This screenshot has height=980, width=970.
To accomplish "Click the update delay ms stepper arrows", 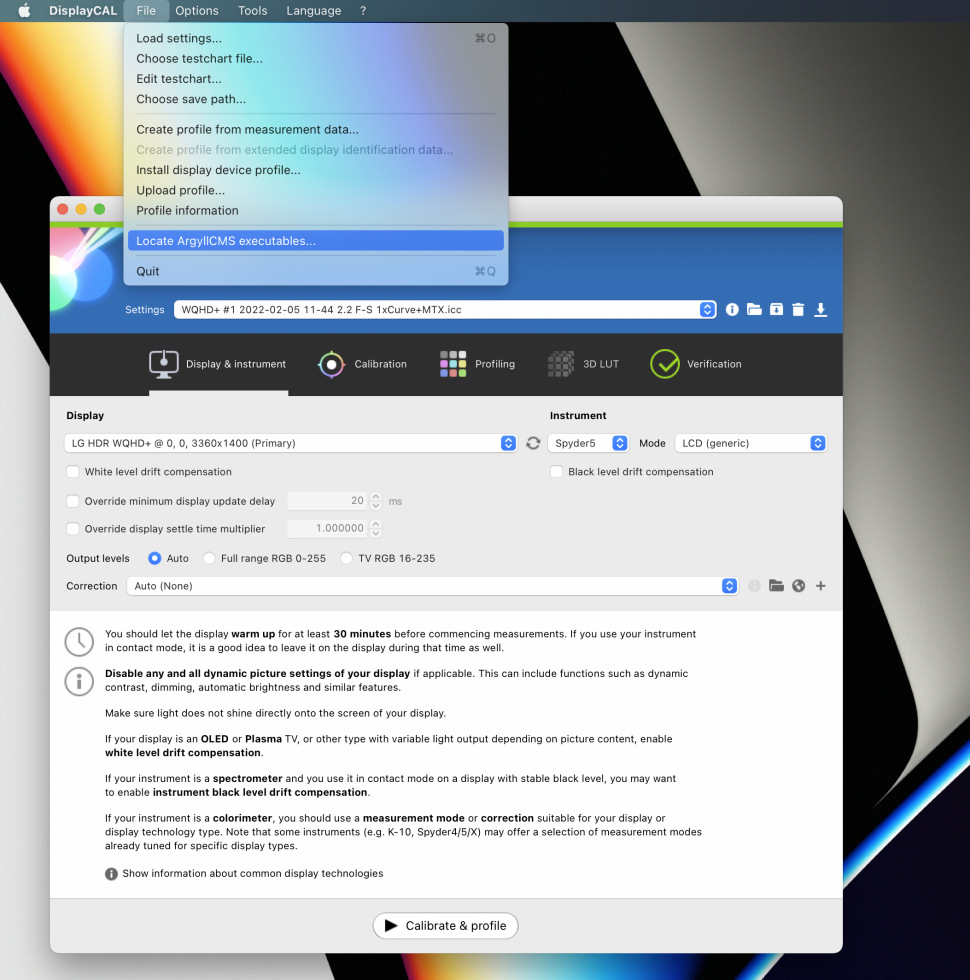I will point(376,501).
